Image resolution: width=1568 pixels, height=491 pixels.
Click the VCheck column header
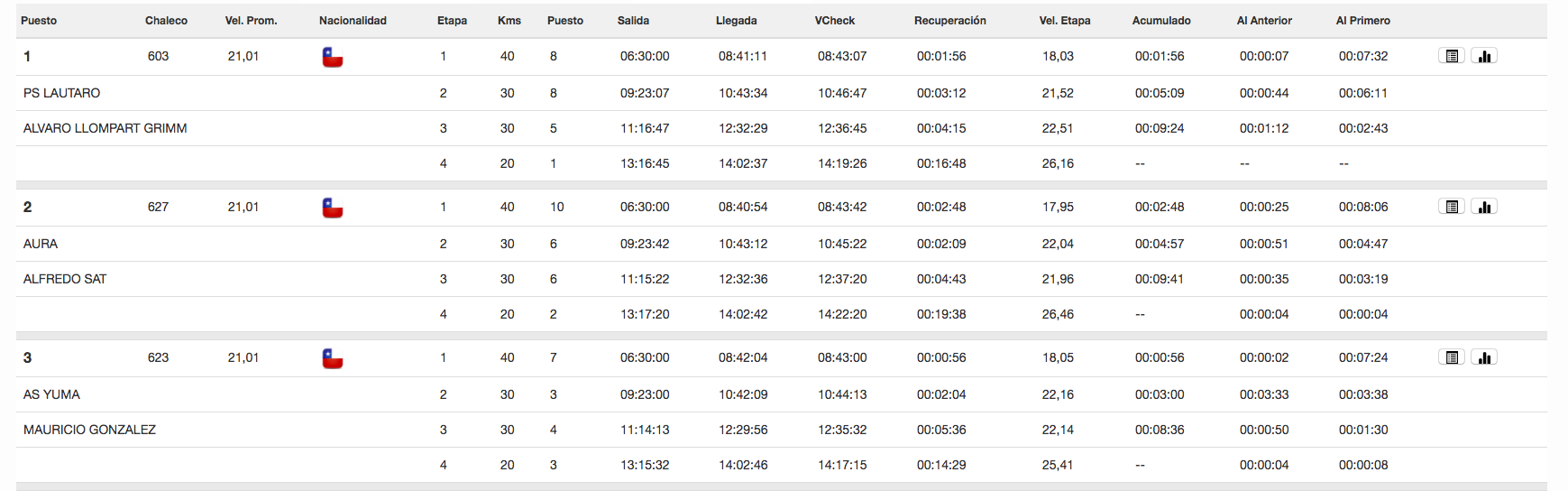(x=835, y=20)
